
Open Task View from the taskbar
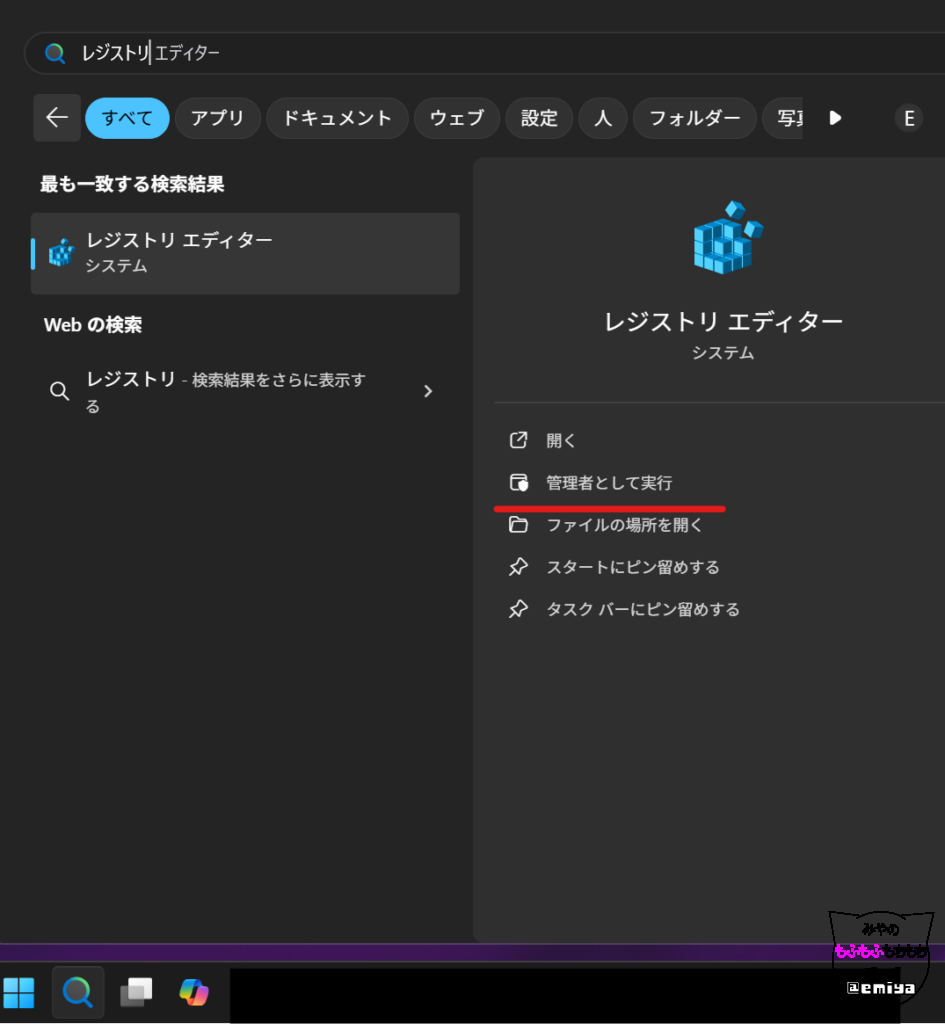click(136, 992)
